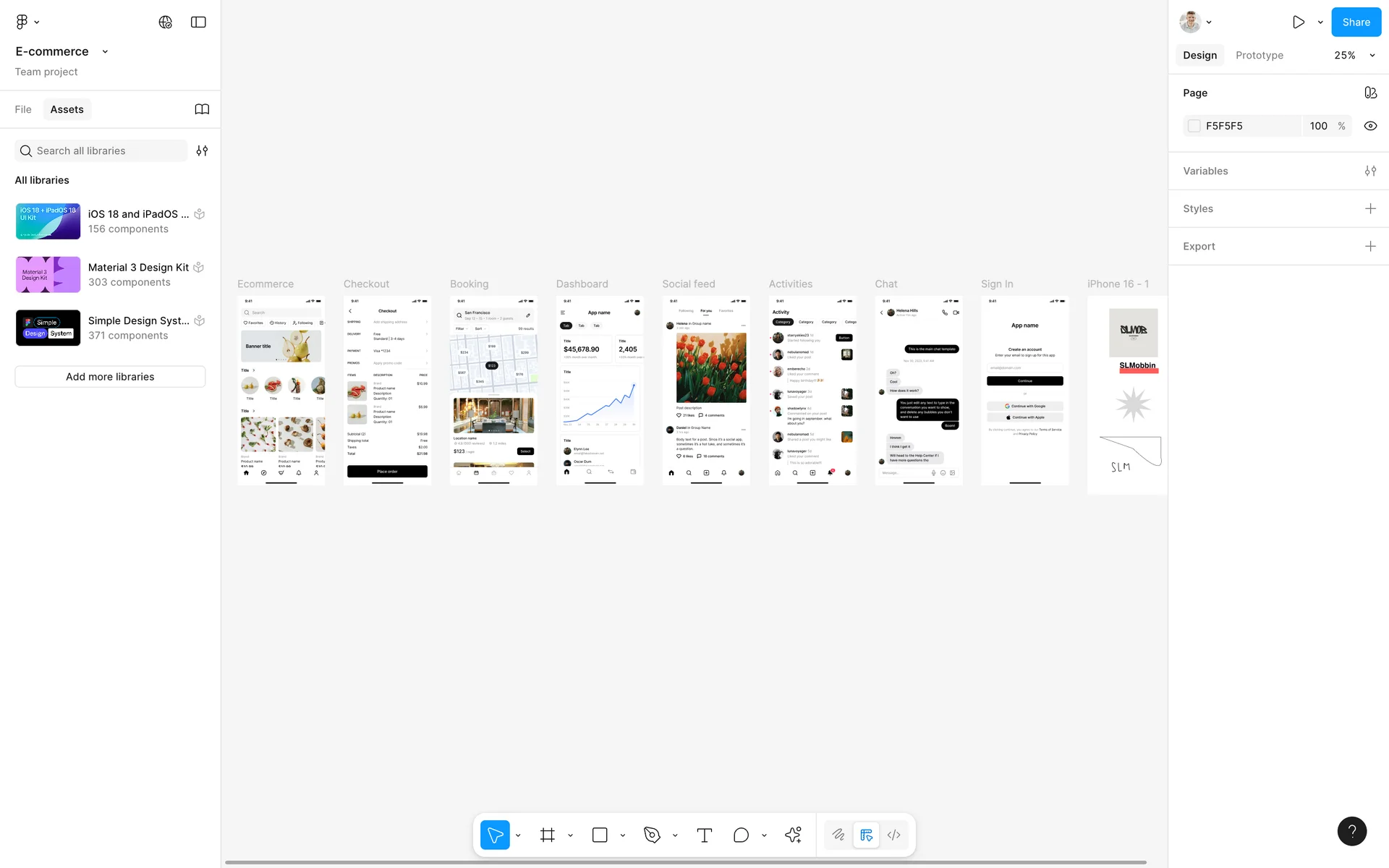This screenshot has width=1389, height=868.
Task: Toggle page background visibility eye
Action: [1370, 126]
